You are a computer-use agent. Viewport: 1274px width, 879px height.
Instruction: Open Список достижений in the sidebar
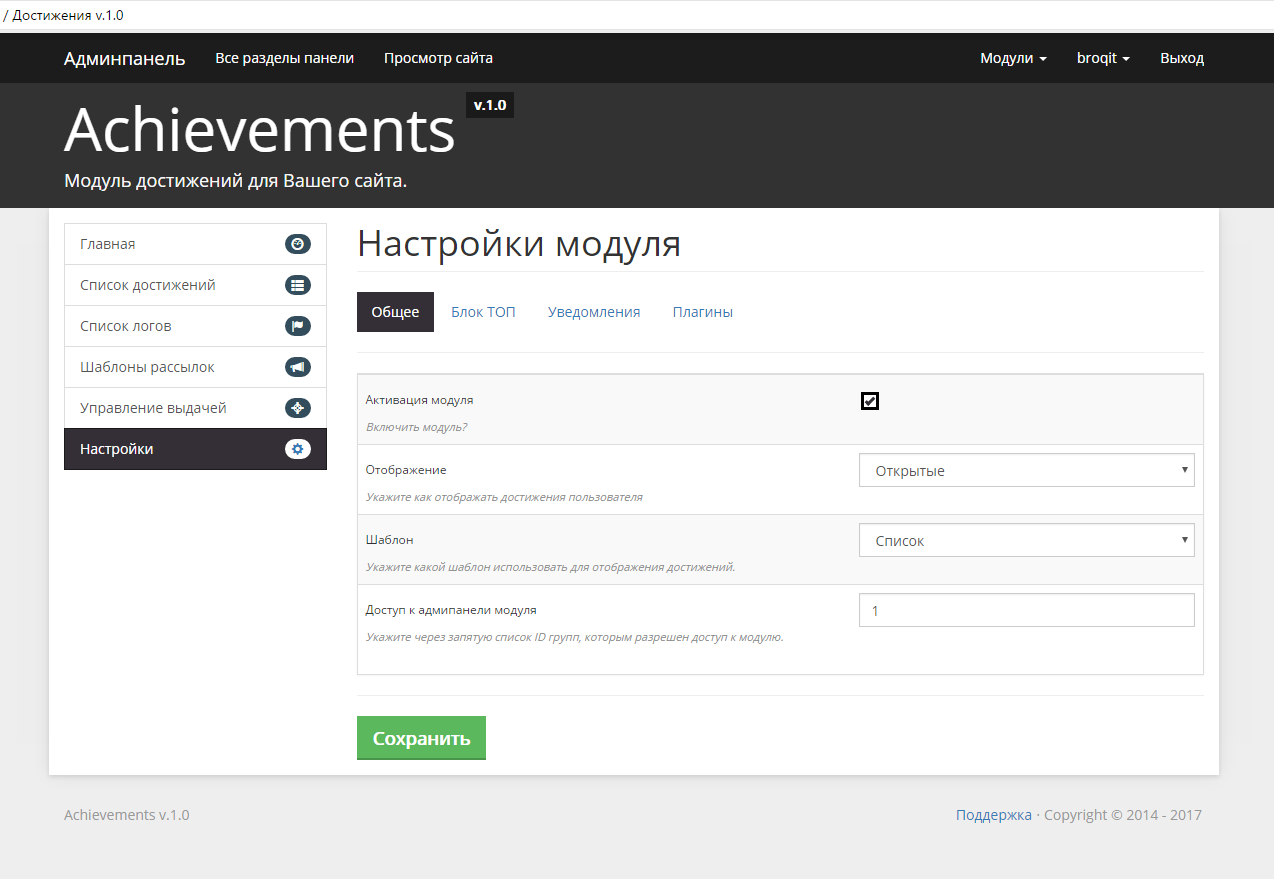click(195, 285)
